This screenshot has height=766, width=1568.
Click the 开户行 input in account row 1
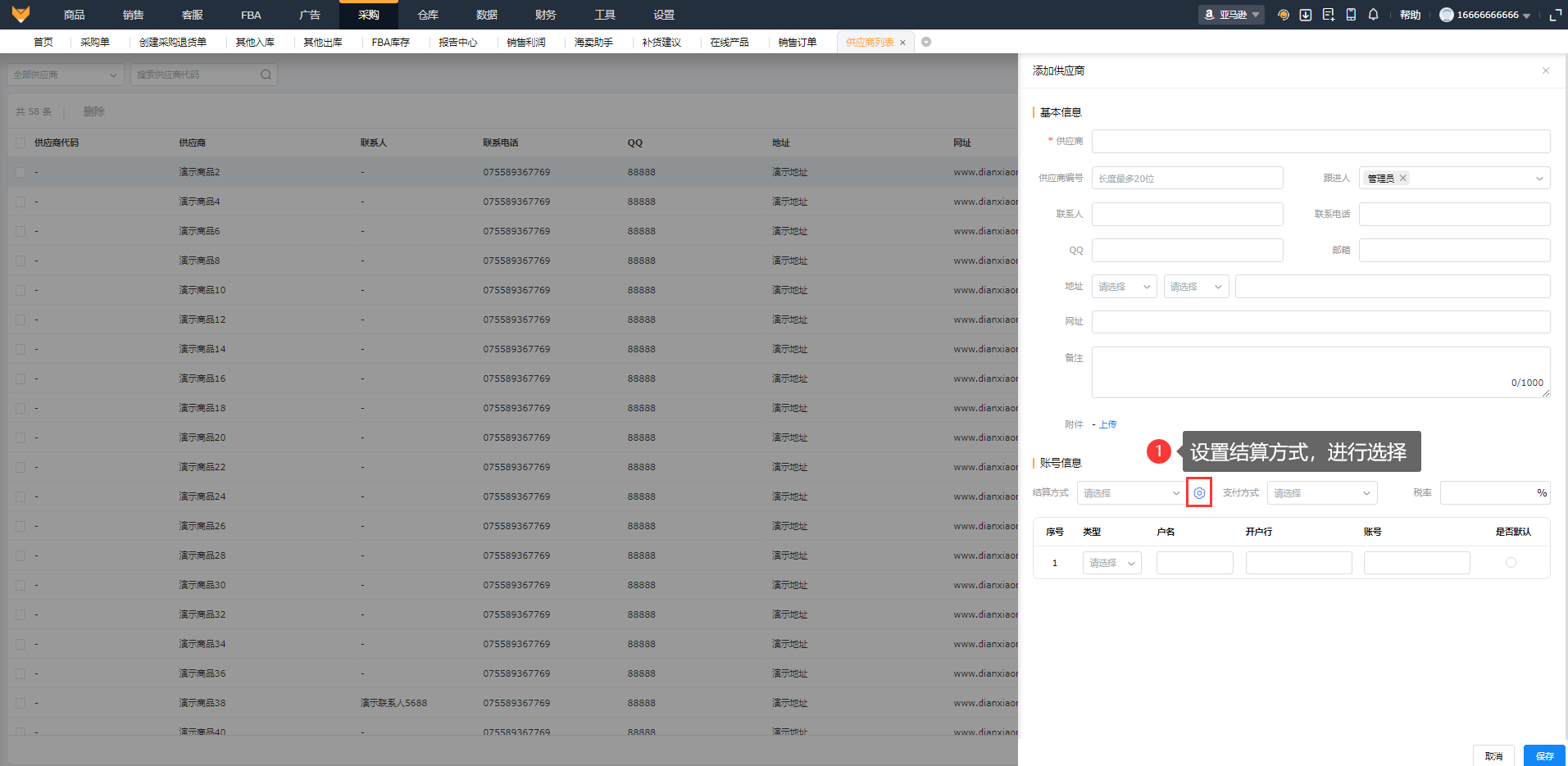point(1298,563)
